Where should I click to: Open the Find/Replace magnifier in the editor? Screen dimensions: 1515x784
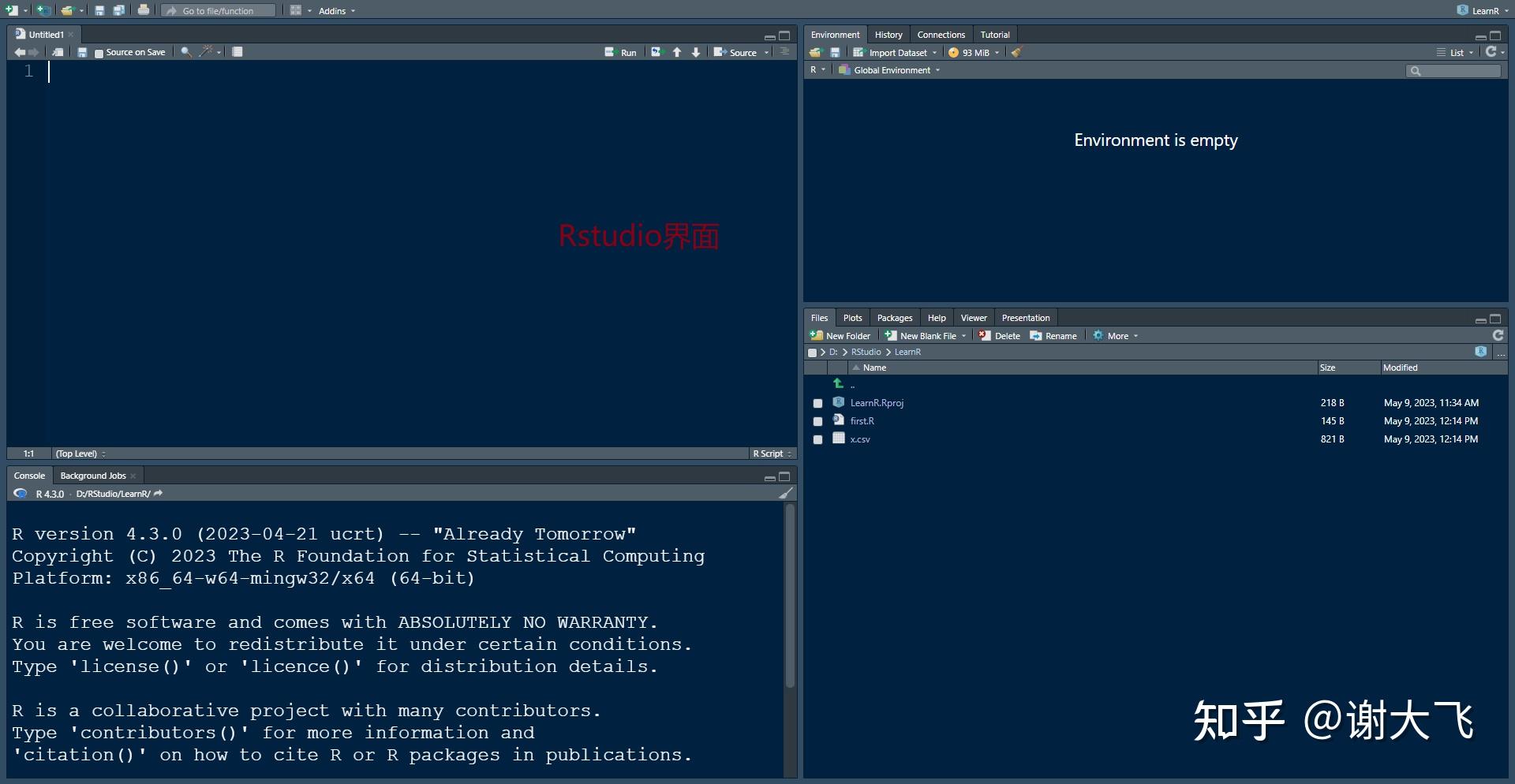tap(185, 52)
